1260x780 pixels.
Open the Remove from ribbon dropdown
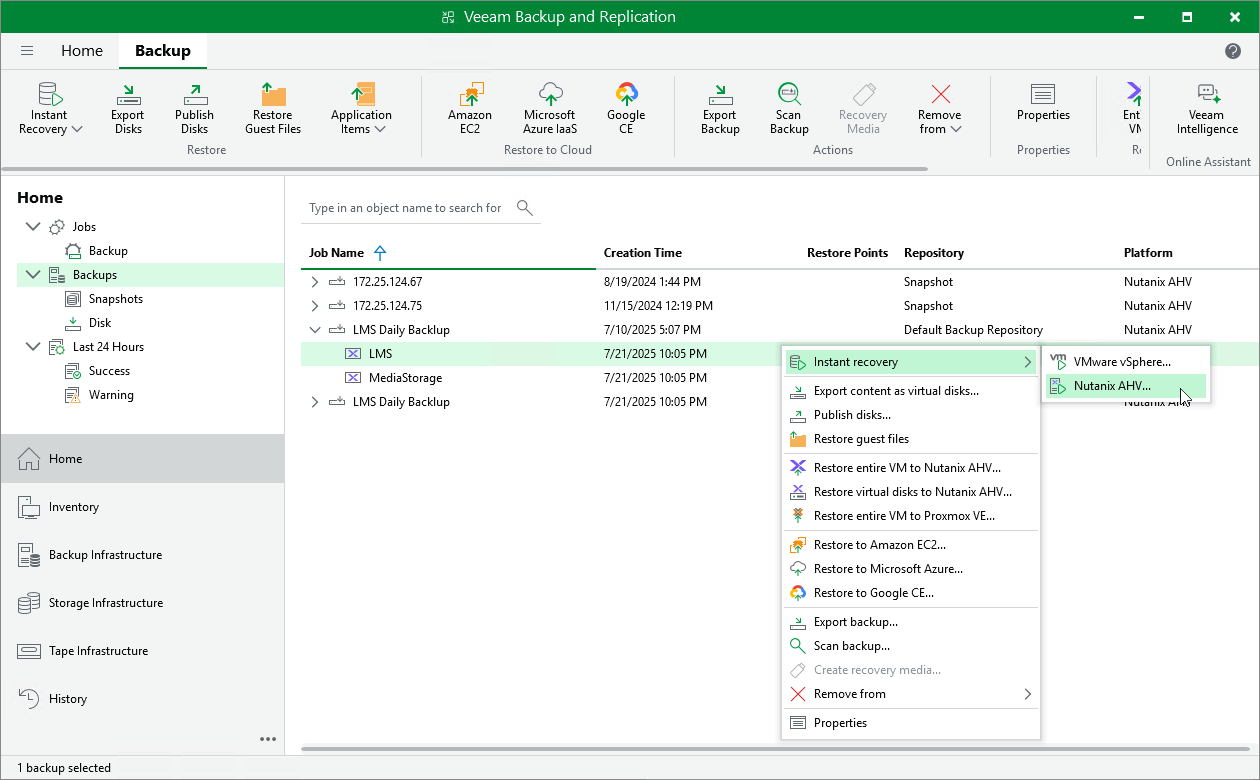tap(939, 108)
